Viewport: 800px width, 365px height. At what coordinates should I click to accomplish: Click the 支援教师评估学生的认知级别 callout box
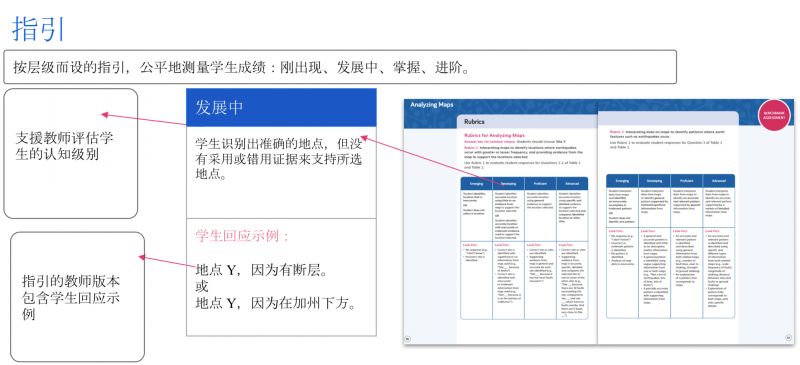pyautogui.click(x=70, y=153)
